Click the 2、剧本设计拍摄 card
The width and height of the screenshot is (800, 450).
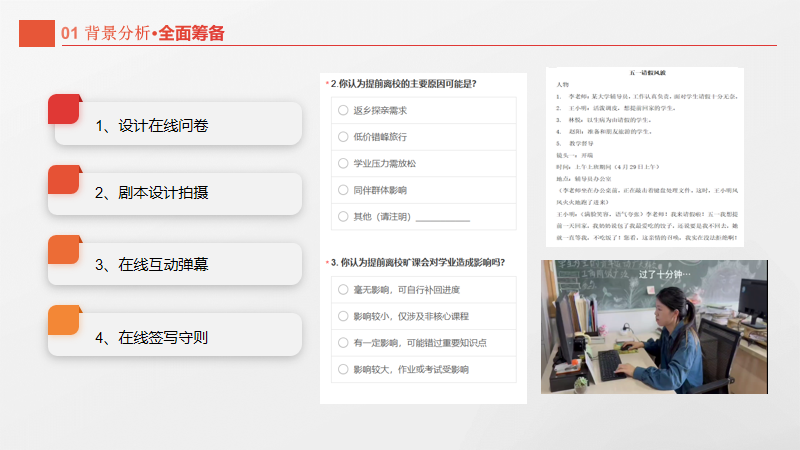click(x=175, y=193)
